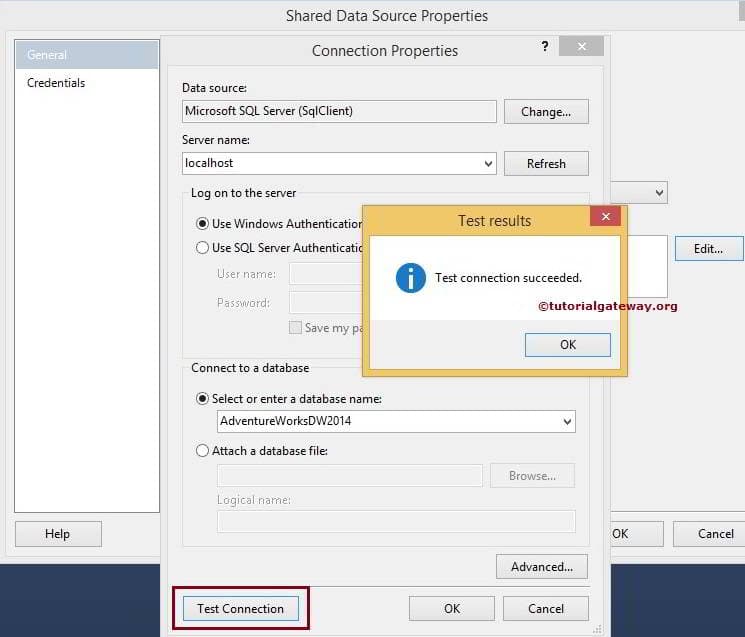Expand the Server name dropdown arrow
This screenshot has height=637, width=745.
(x=488, y=164)
